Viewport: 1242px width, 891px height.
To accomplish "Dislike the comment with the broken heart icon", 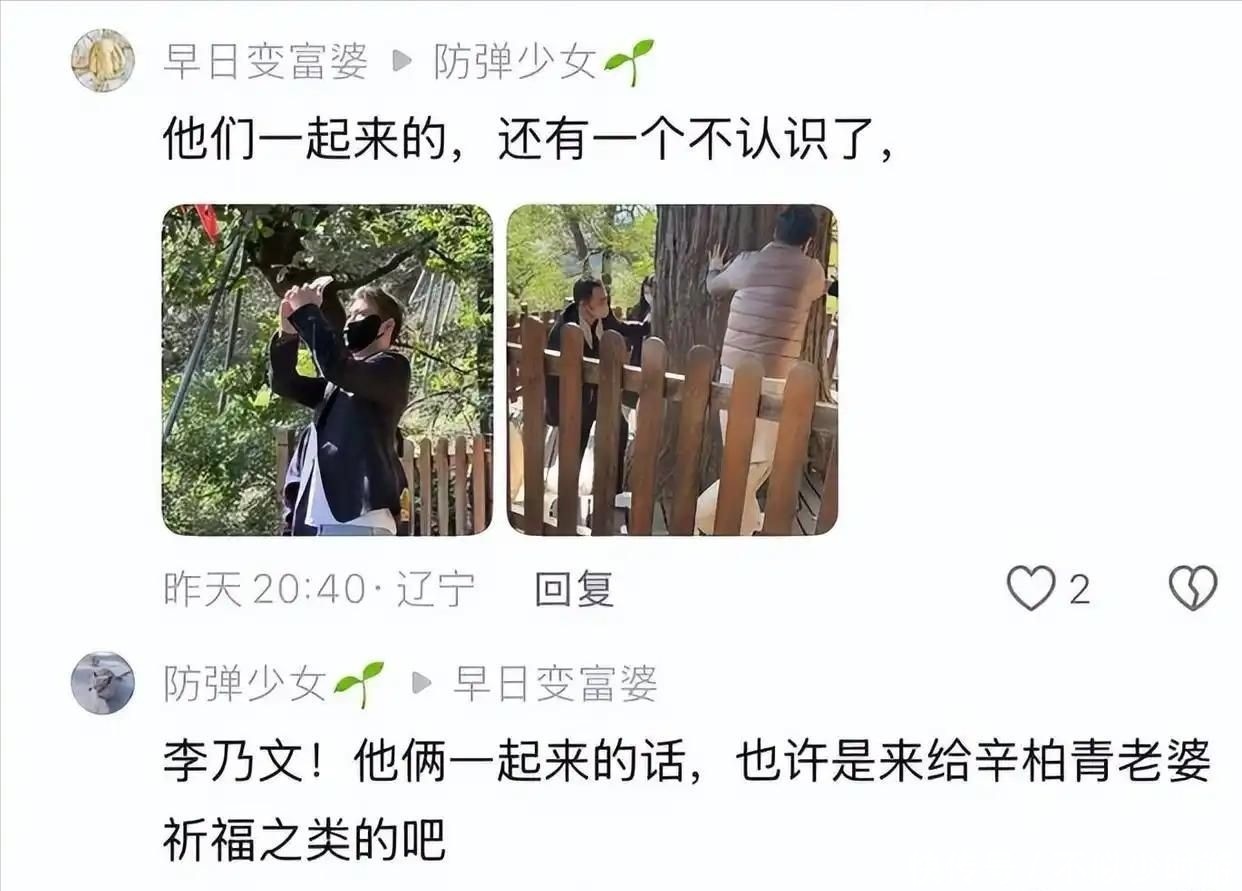I will [x=1193, y=588].
